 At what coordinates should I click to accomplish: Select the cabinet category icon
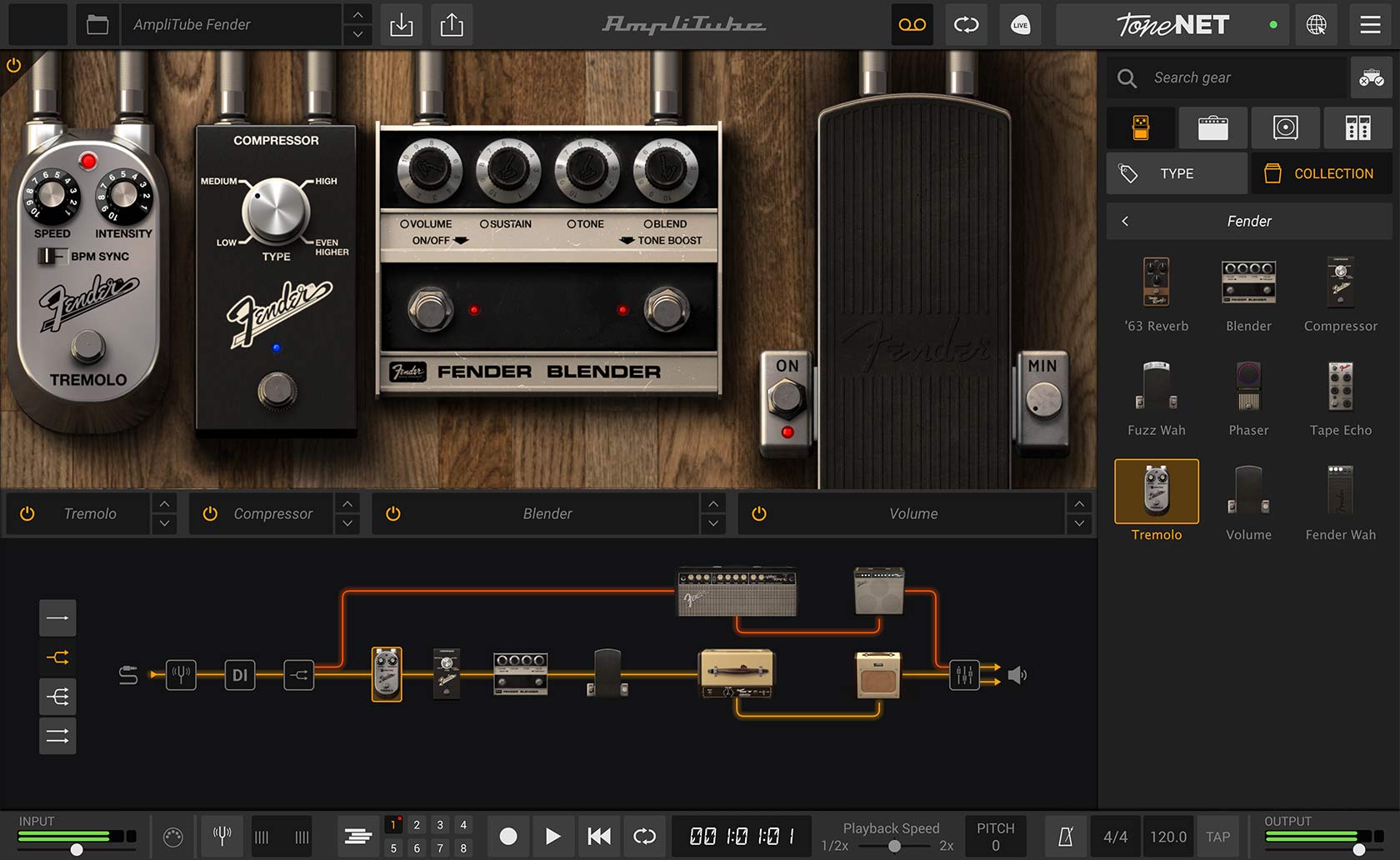point(1285,127)
